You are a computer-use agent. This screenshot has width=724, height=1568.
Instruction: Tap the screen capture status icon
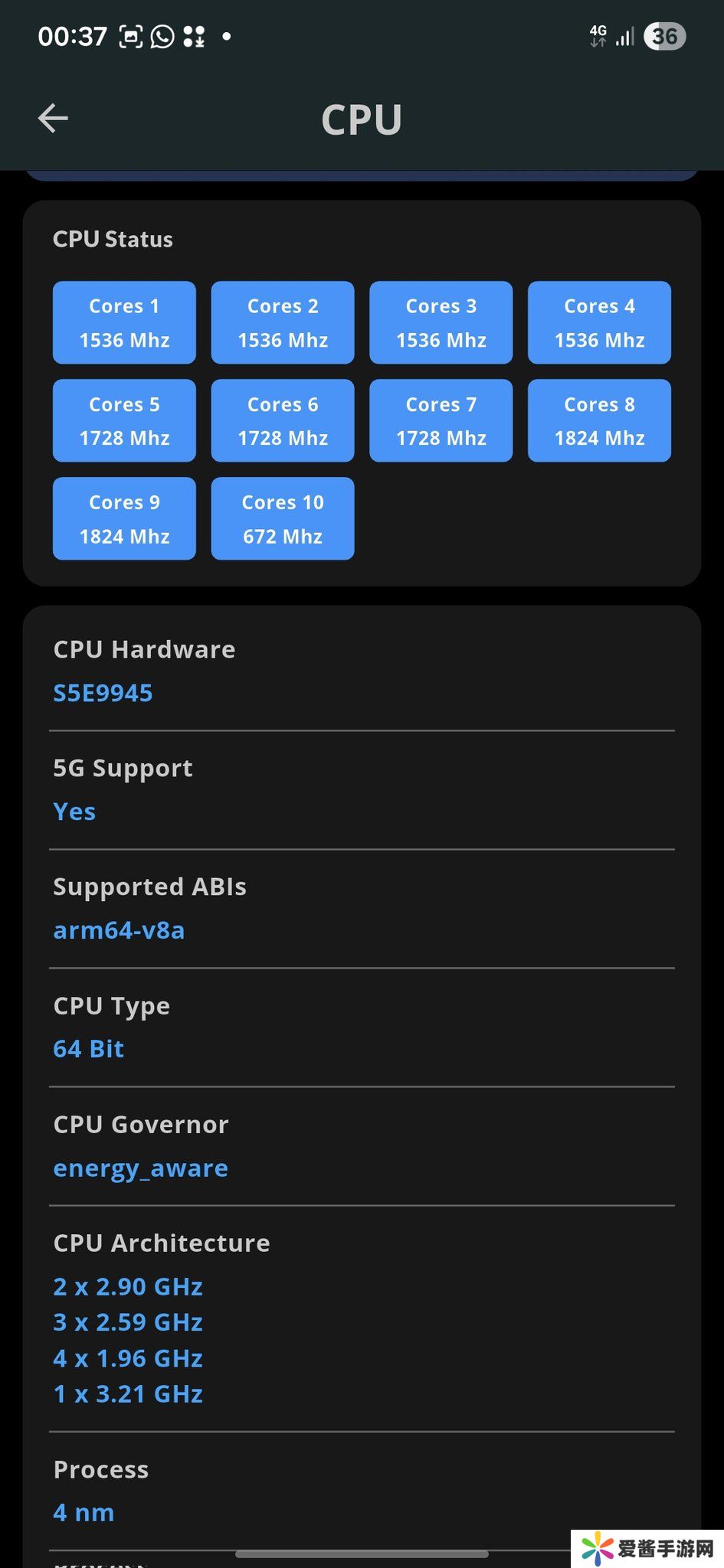[x=131, y=36]
